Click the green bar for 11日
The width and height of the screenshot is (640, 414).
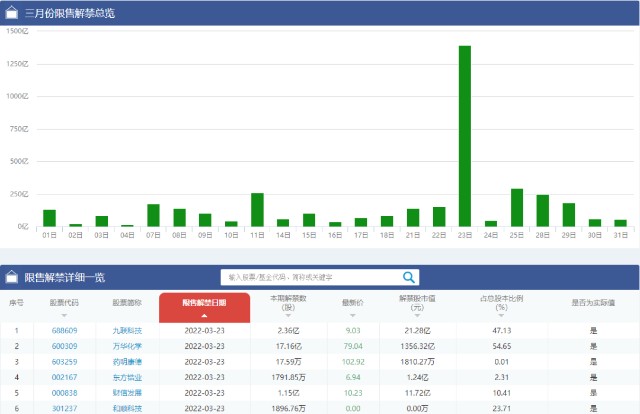[x=257, y=209]
